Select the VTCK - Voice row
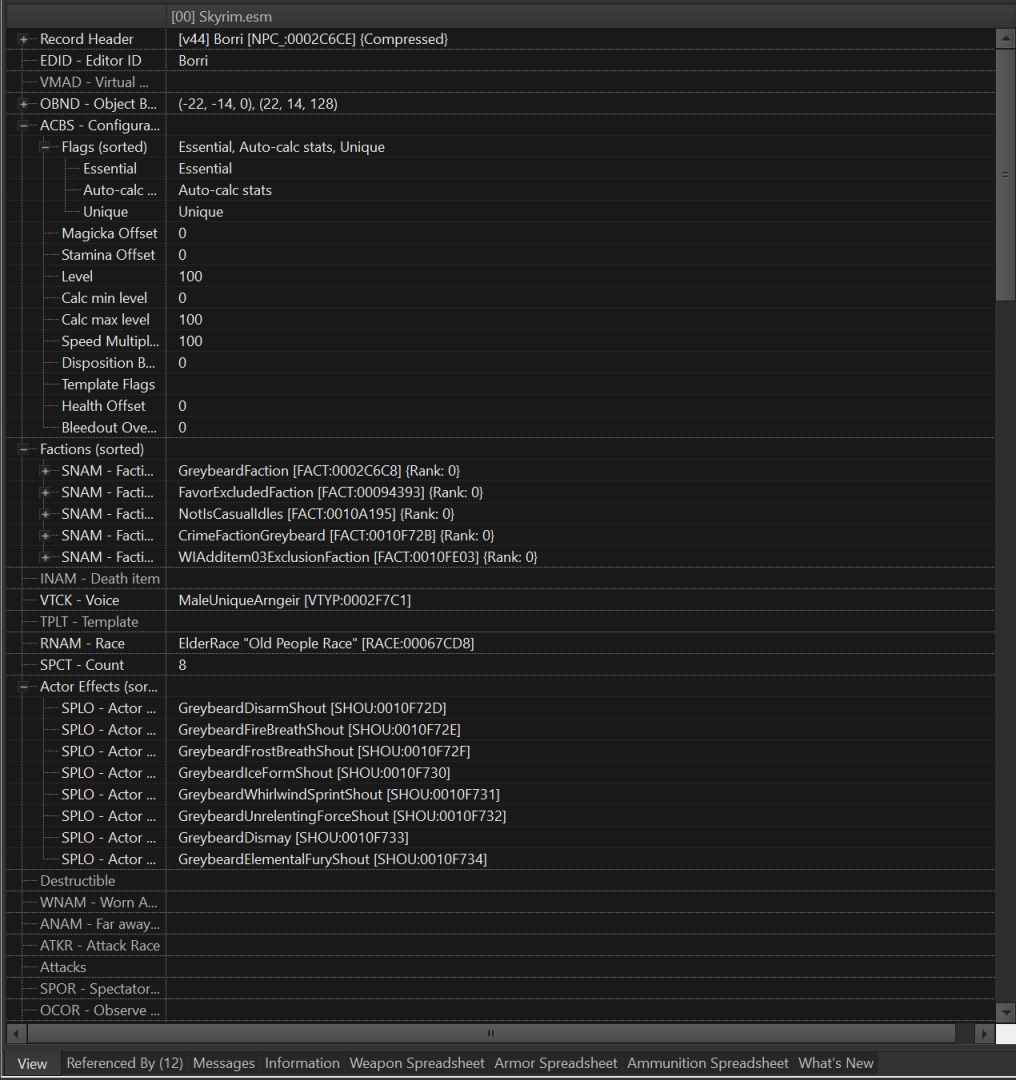 (500, 601)
